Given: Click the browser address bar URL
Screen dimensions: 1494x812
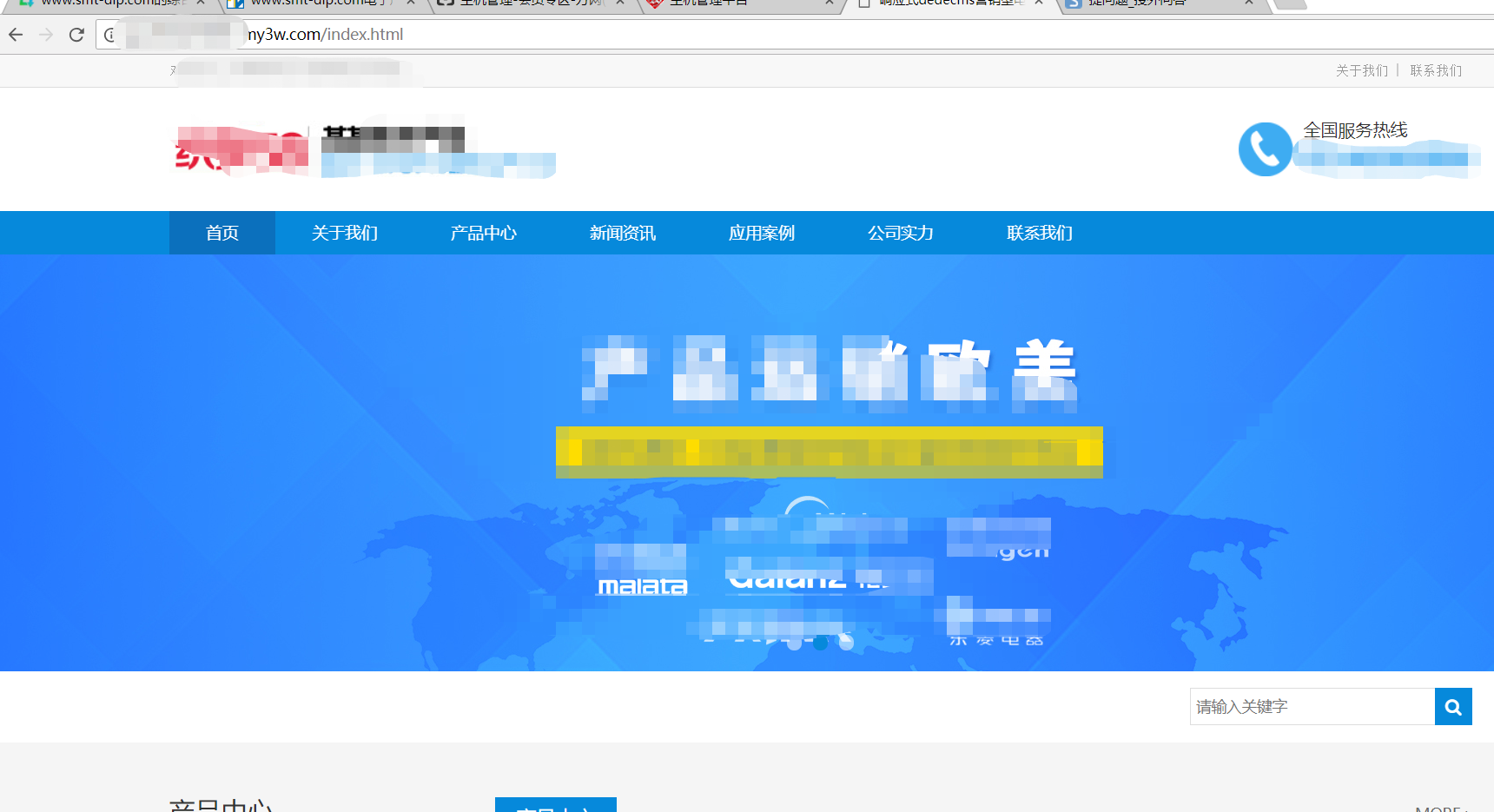Looking at the screenshot, I should [x=325, y=35].
